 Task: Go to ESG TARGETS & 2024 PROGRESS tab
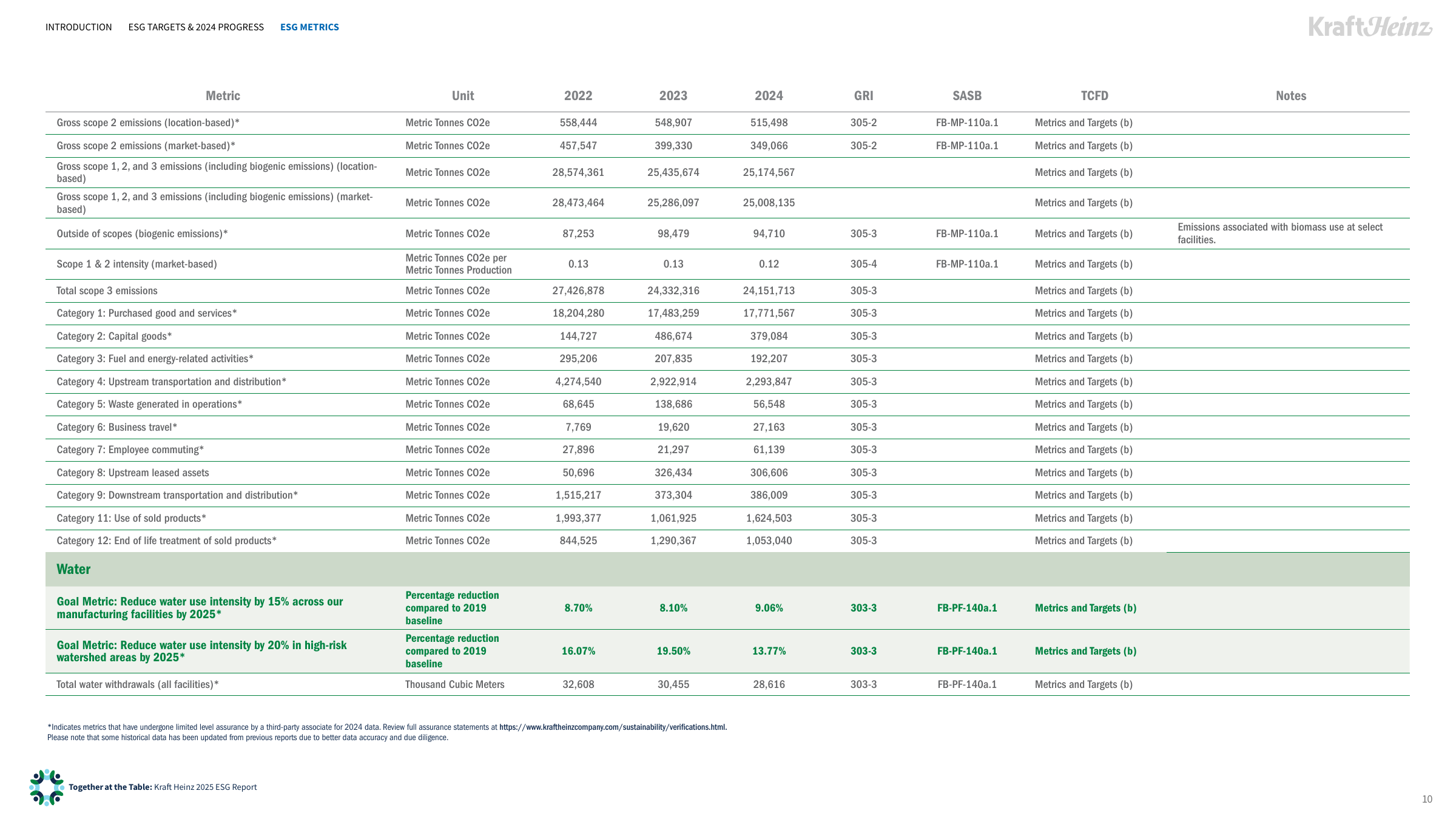point(196,27)
